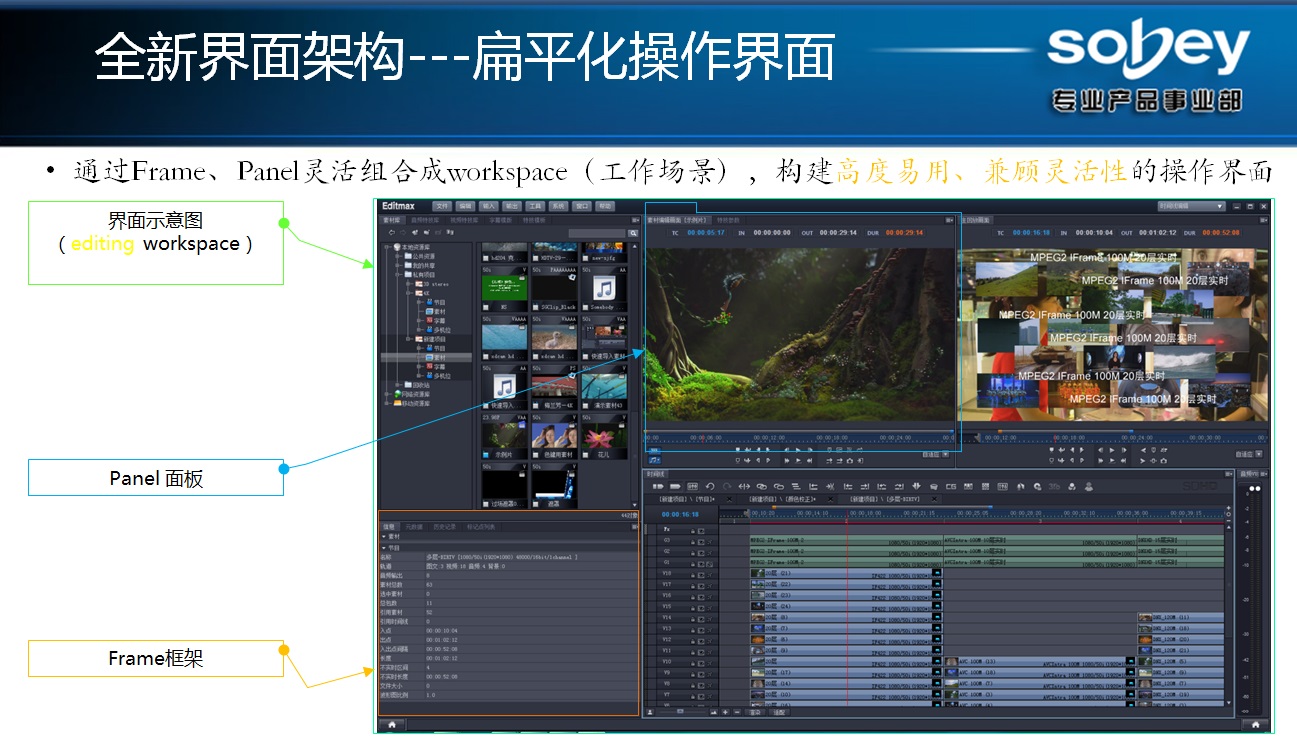Switch to the 多层-HIKEY timeline tab
The width and height of the screenshot is (1297, 740).
click(x=884, y=499)
